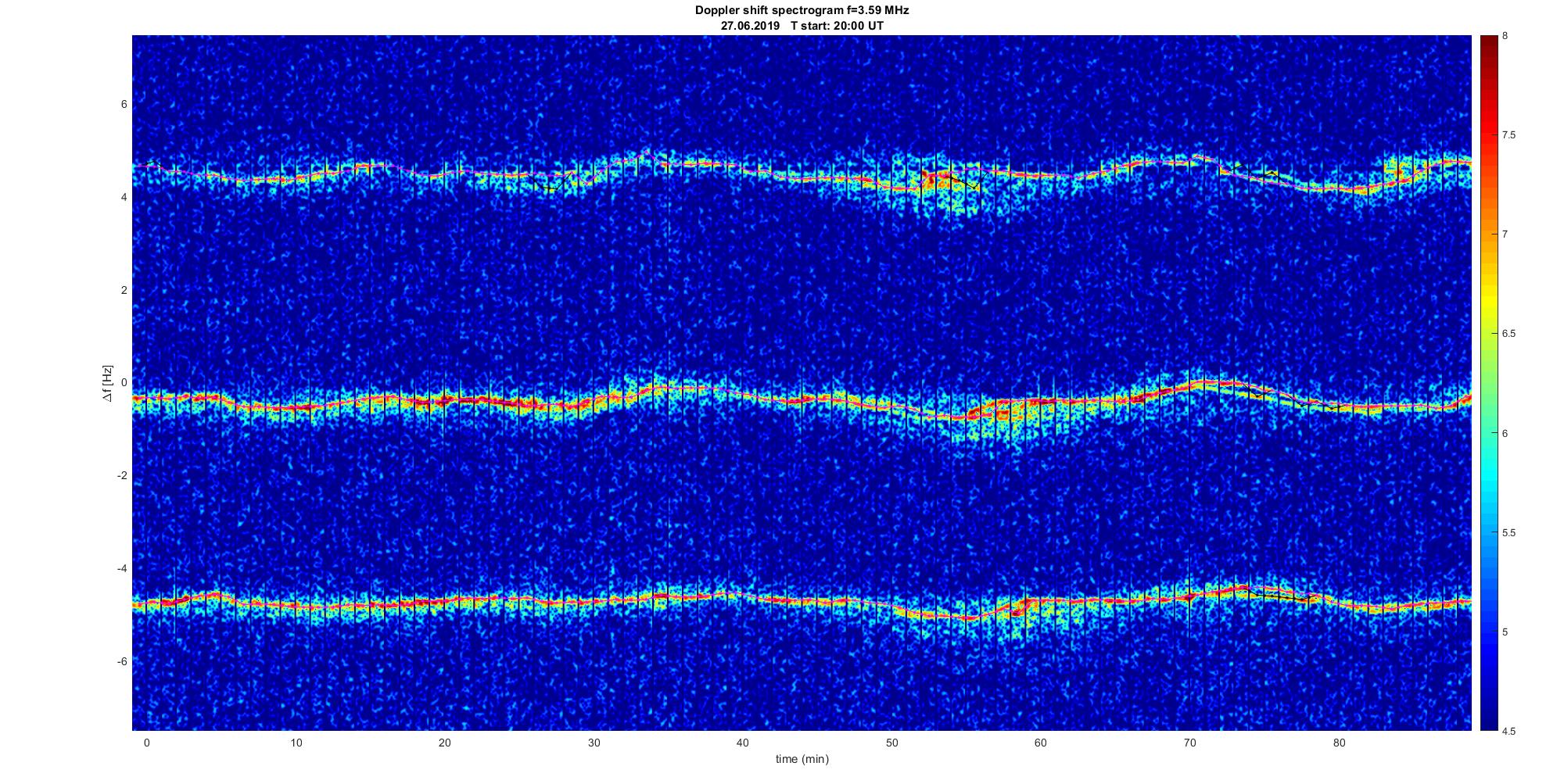This screenshot has height=784, width=1564.
Task: Click colorbar tick label '7'
Action: [x=1505, y=234]
